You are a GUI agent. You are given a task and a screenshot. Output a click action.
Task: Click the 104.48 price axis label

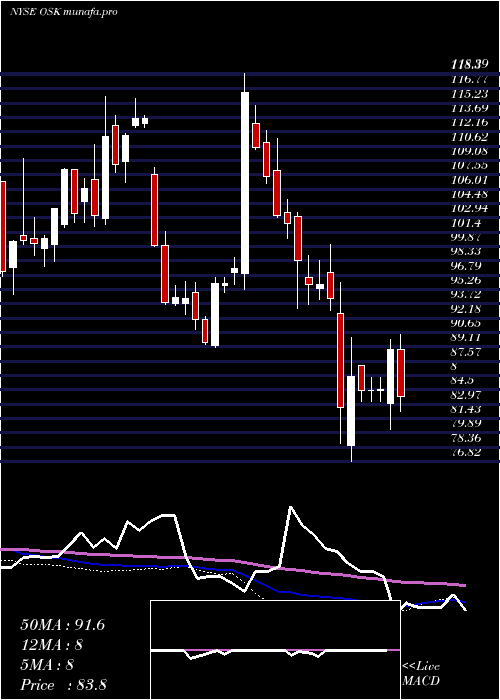click(469, 194)
